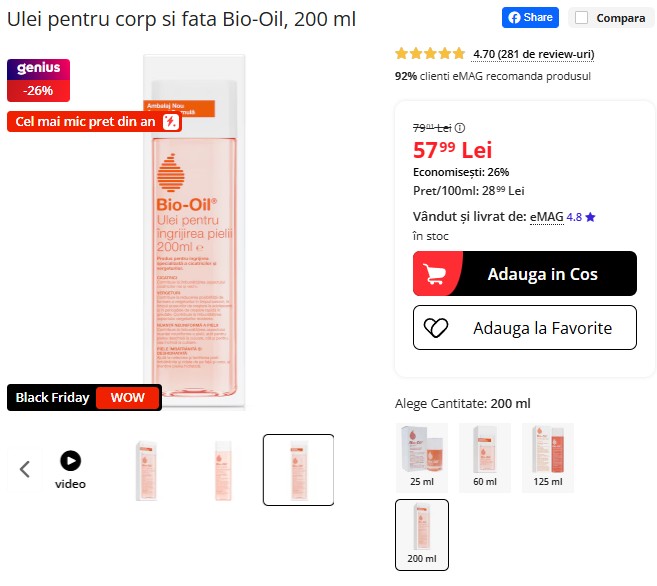Go to previous gallery thumbnails arrow
Image resolution: width=657 pixels, height=586 pixels.
tap(25, 469)
